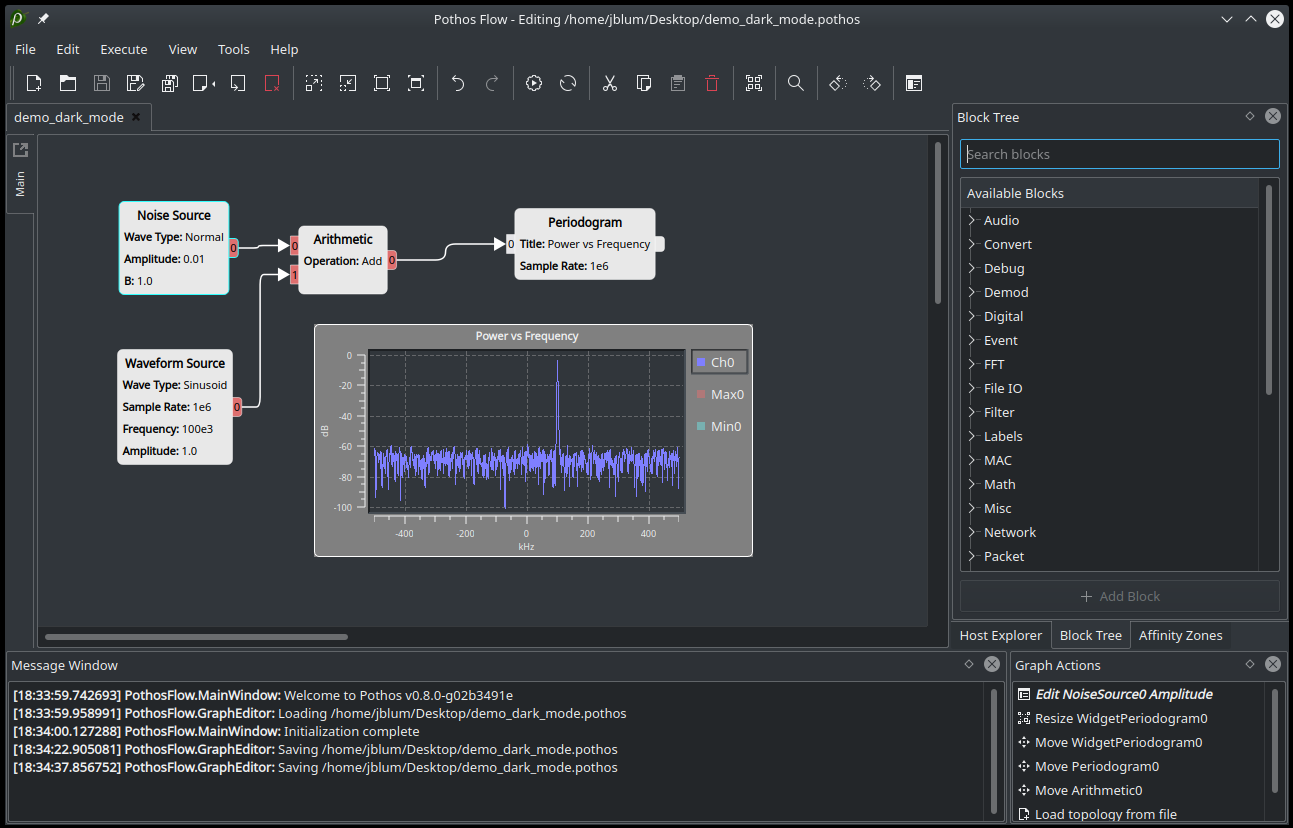The width and height of the screenshot is (1293, 828).
Task: Click the Cut scissors icon
Action: pos(610,83)
